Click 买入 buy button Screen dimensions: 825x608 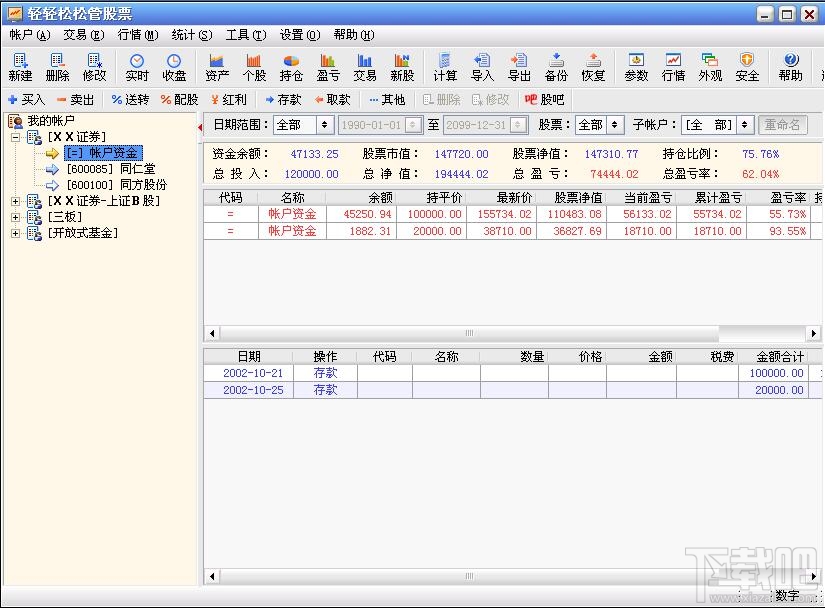(x=27, y=99)
